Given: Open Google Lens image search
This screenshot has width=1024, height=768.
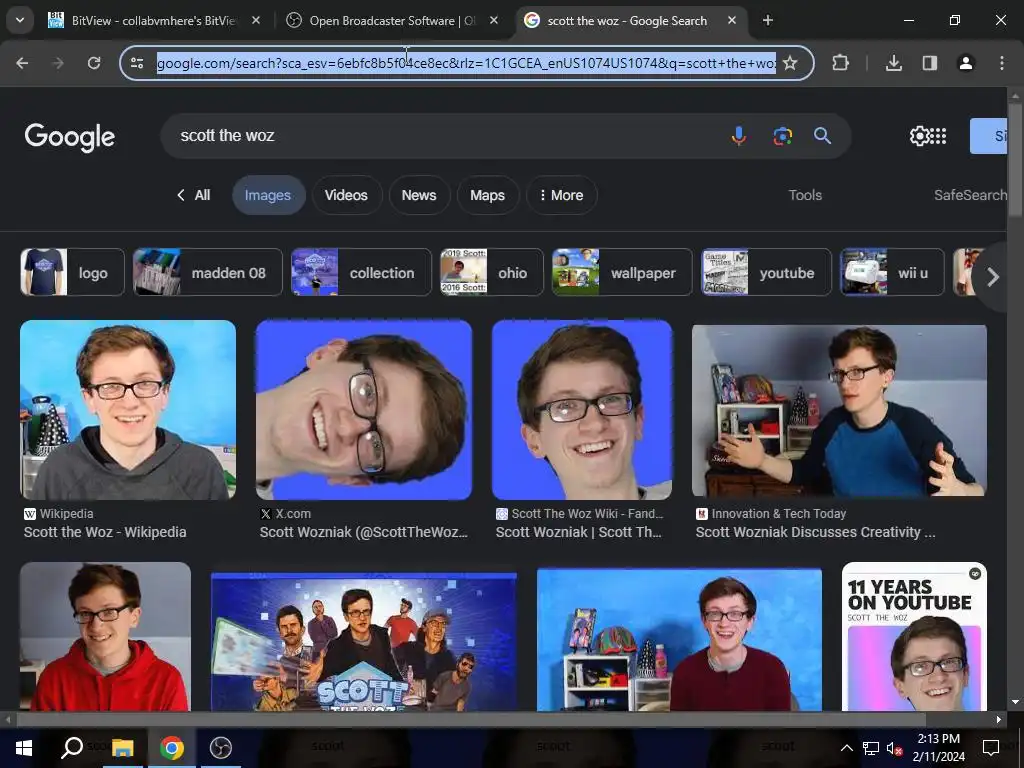Looking at the screenshot, I should tap(782, 136).
